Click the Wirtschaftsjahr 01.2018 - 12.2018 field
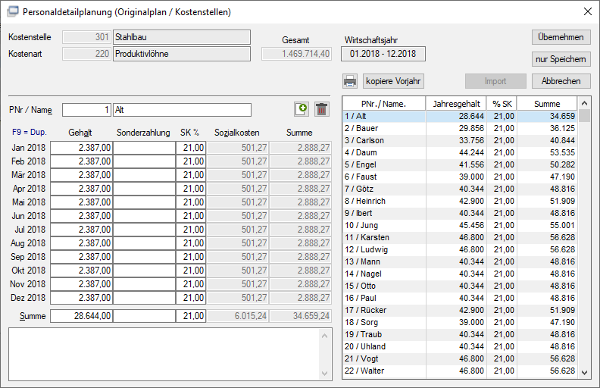 coord(383,54)
